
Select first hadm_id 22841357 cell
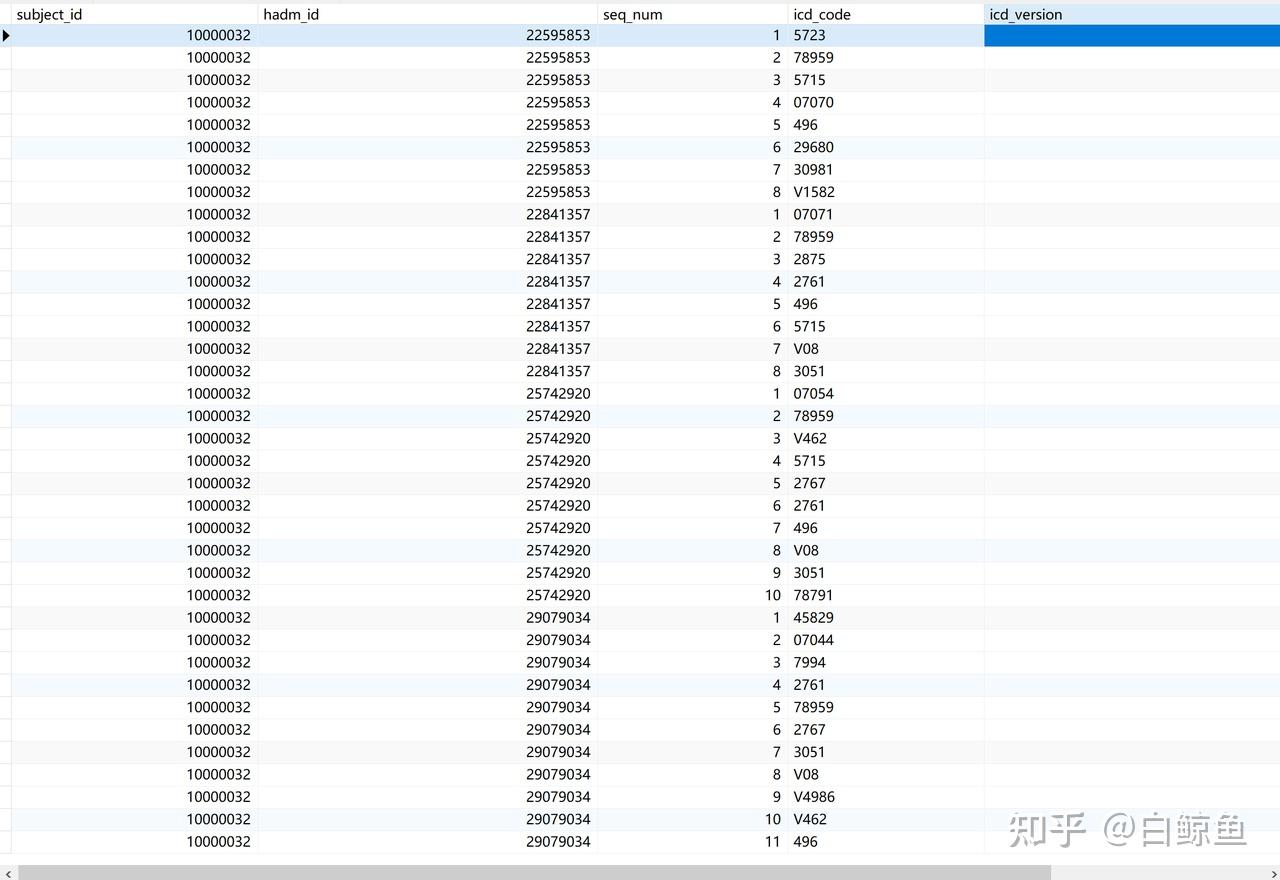click(427, 214)
